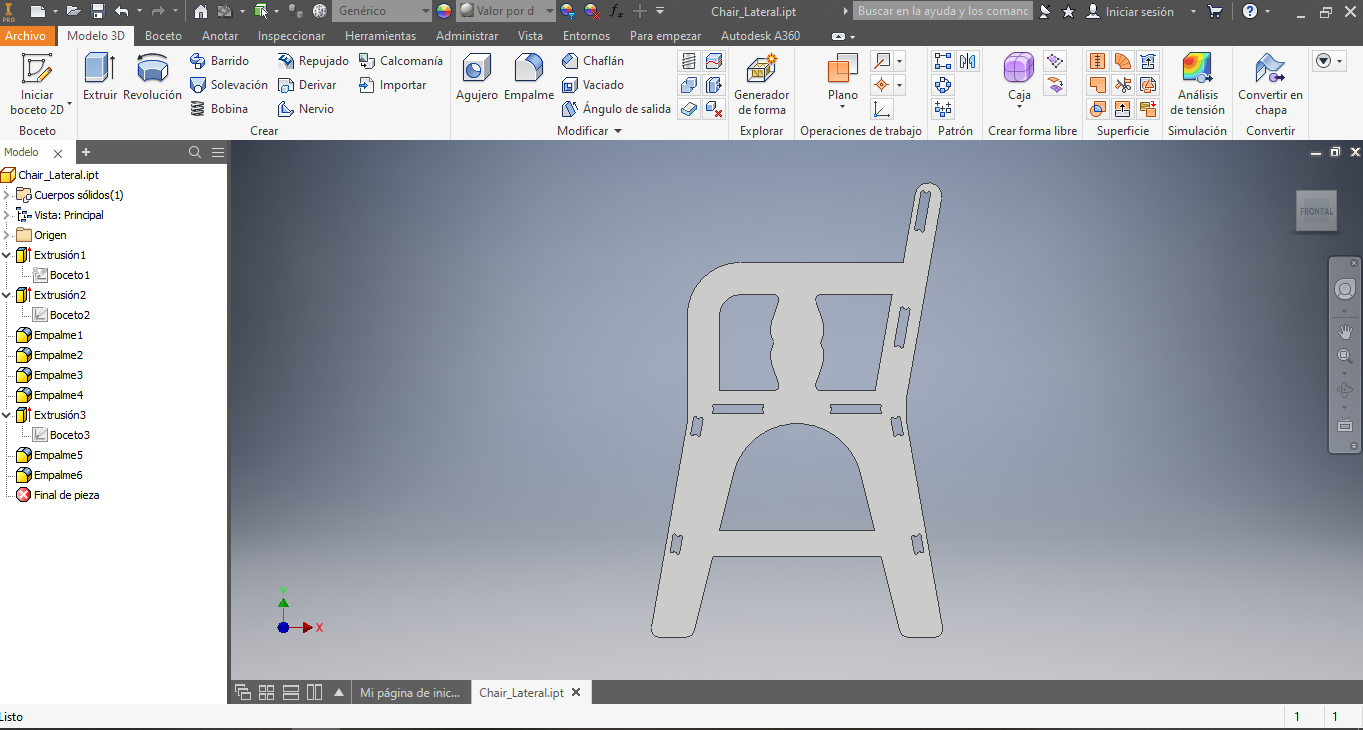Click Convertir en chapa
This screenshot has width=1363, height=730.
1270,85
